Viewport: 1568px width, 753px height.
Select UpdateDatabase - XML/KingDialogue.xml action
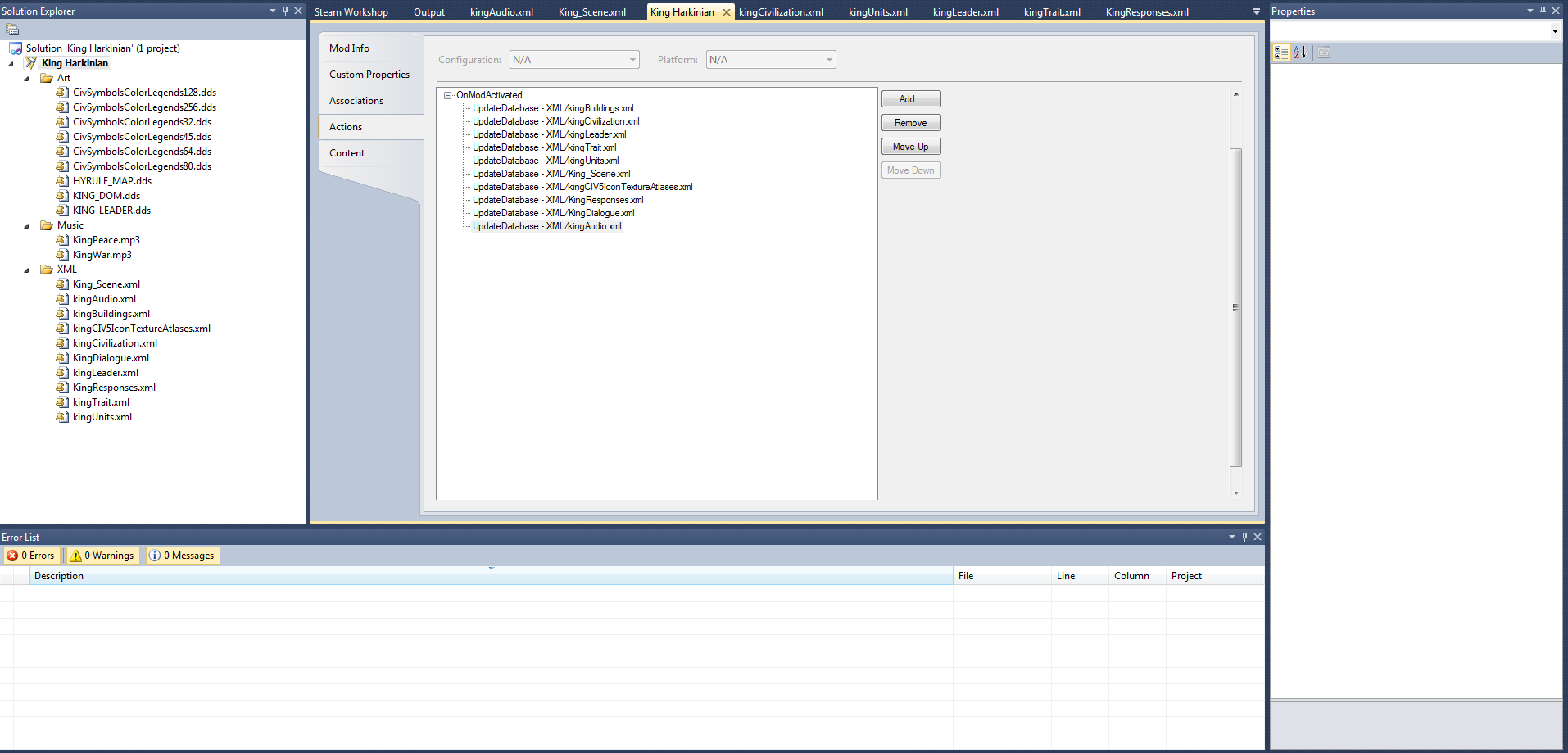point(553,213)
